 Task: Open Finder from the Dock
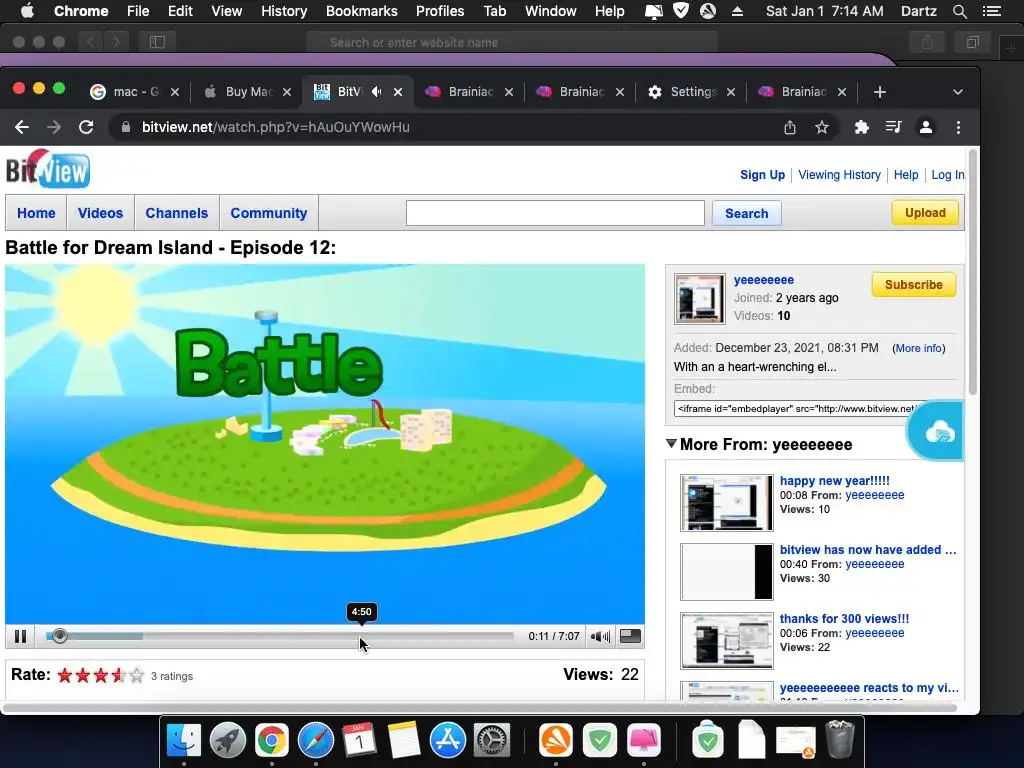[184, 740]
